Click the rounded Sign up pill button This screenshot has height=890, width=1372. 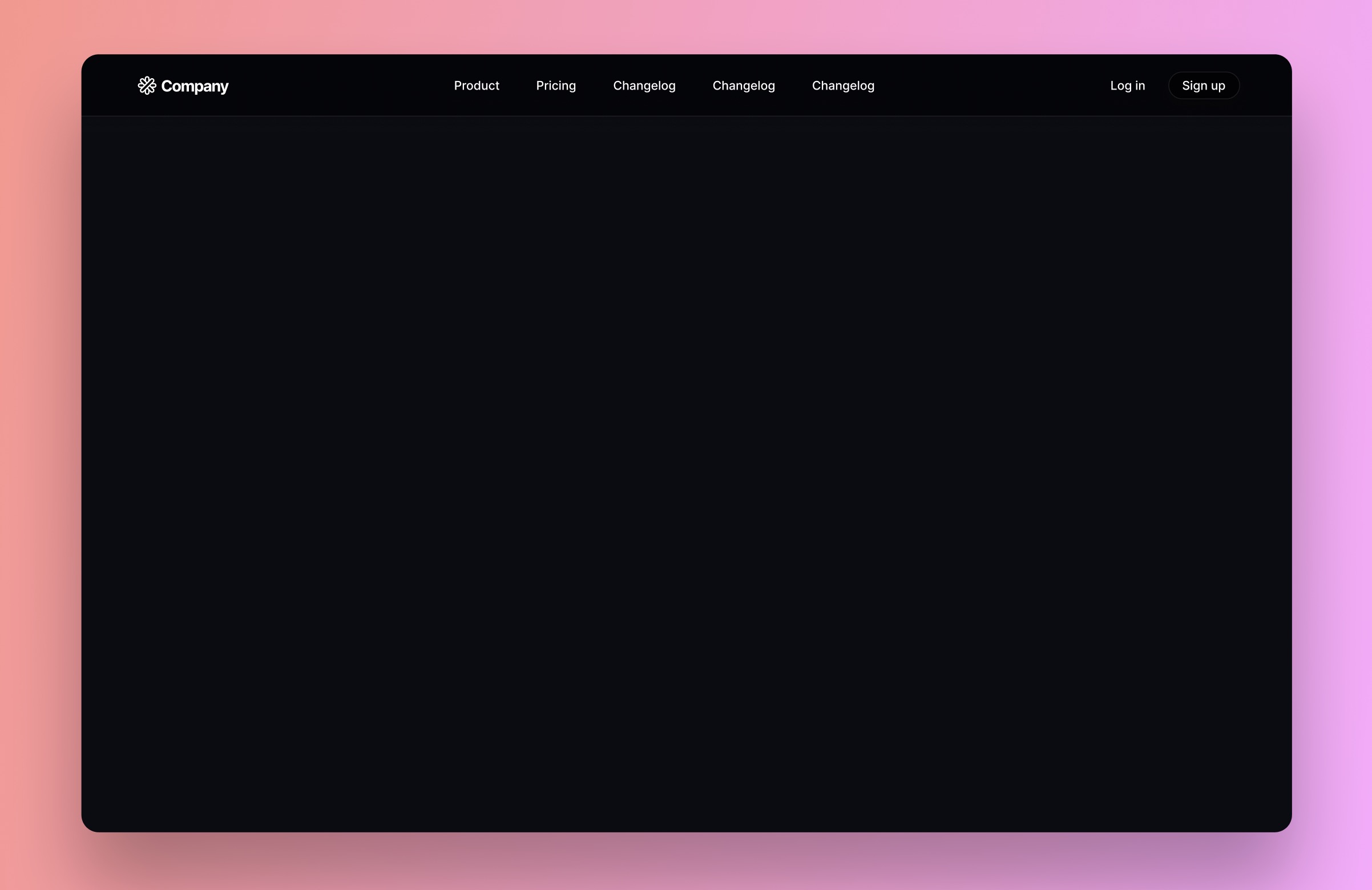1203,86
